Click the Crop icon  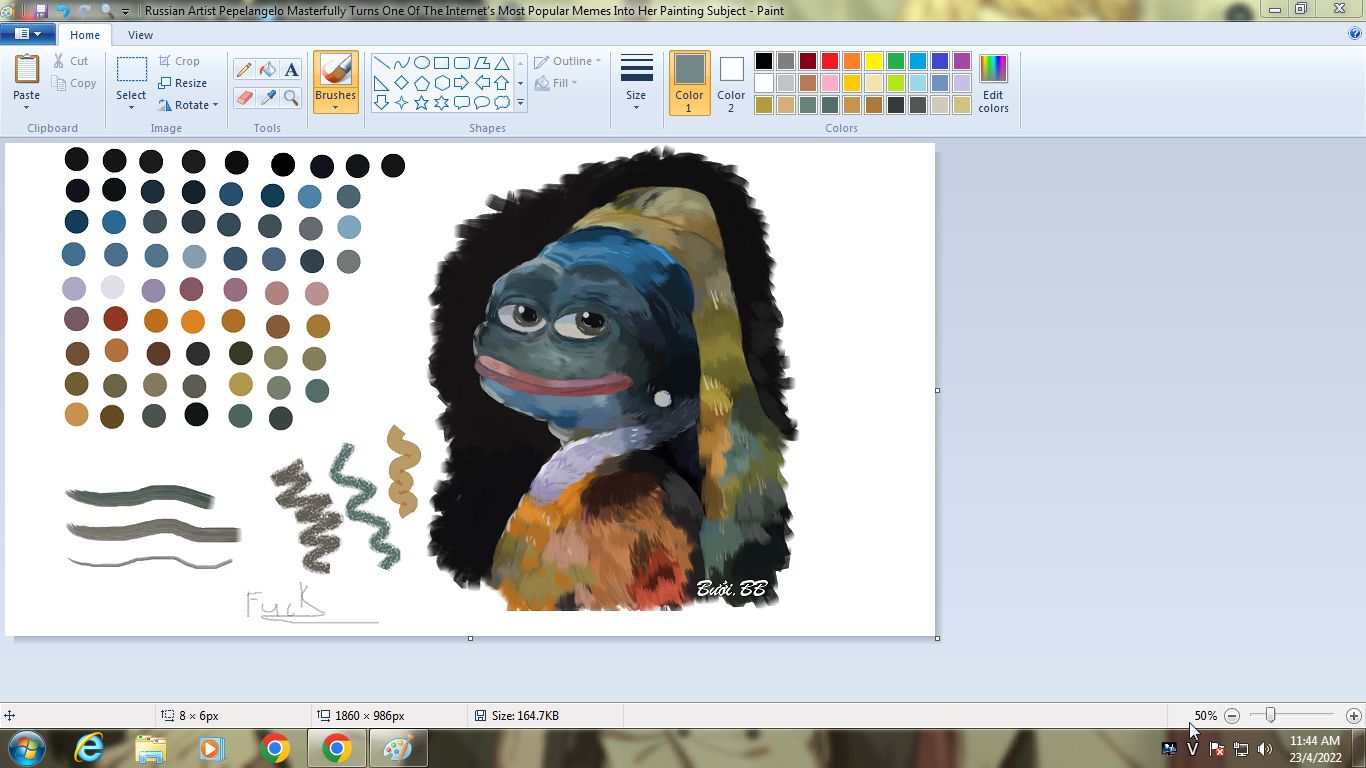coord(166,61)
